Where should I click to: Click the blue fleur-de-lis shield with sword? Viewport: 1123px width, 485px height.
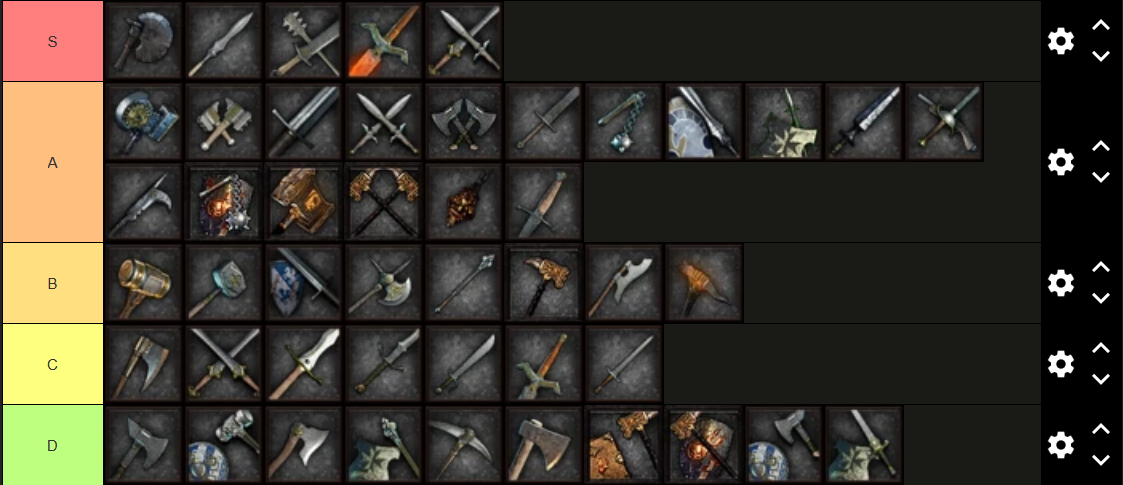coord(304,284)
